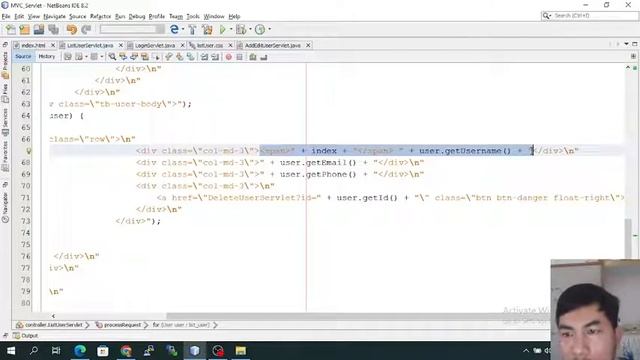Start macro recording with red circle icon
This screenshot has width=640, height=360.
[x=229, y=57]
